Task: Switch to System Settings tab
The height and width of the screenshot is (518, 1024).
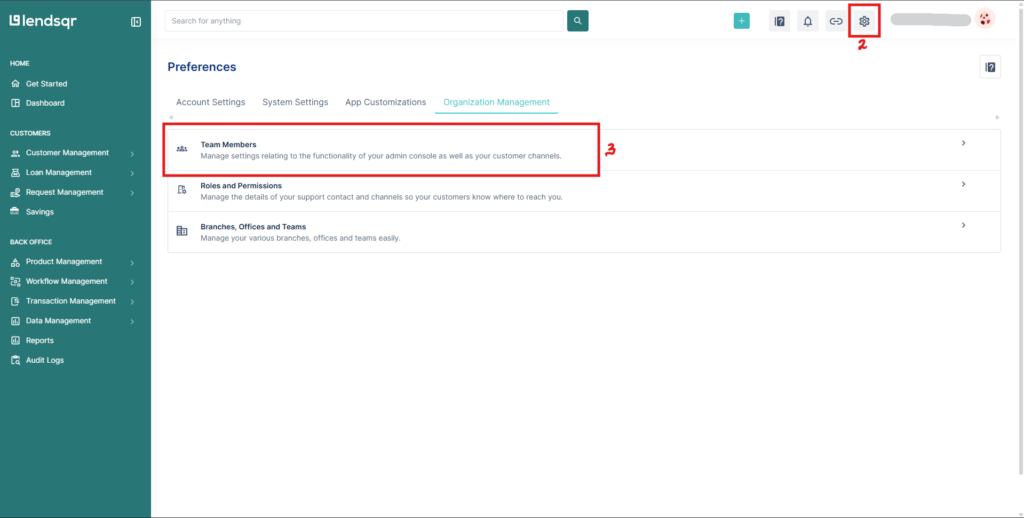Action: (x=295, y=103)
